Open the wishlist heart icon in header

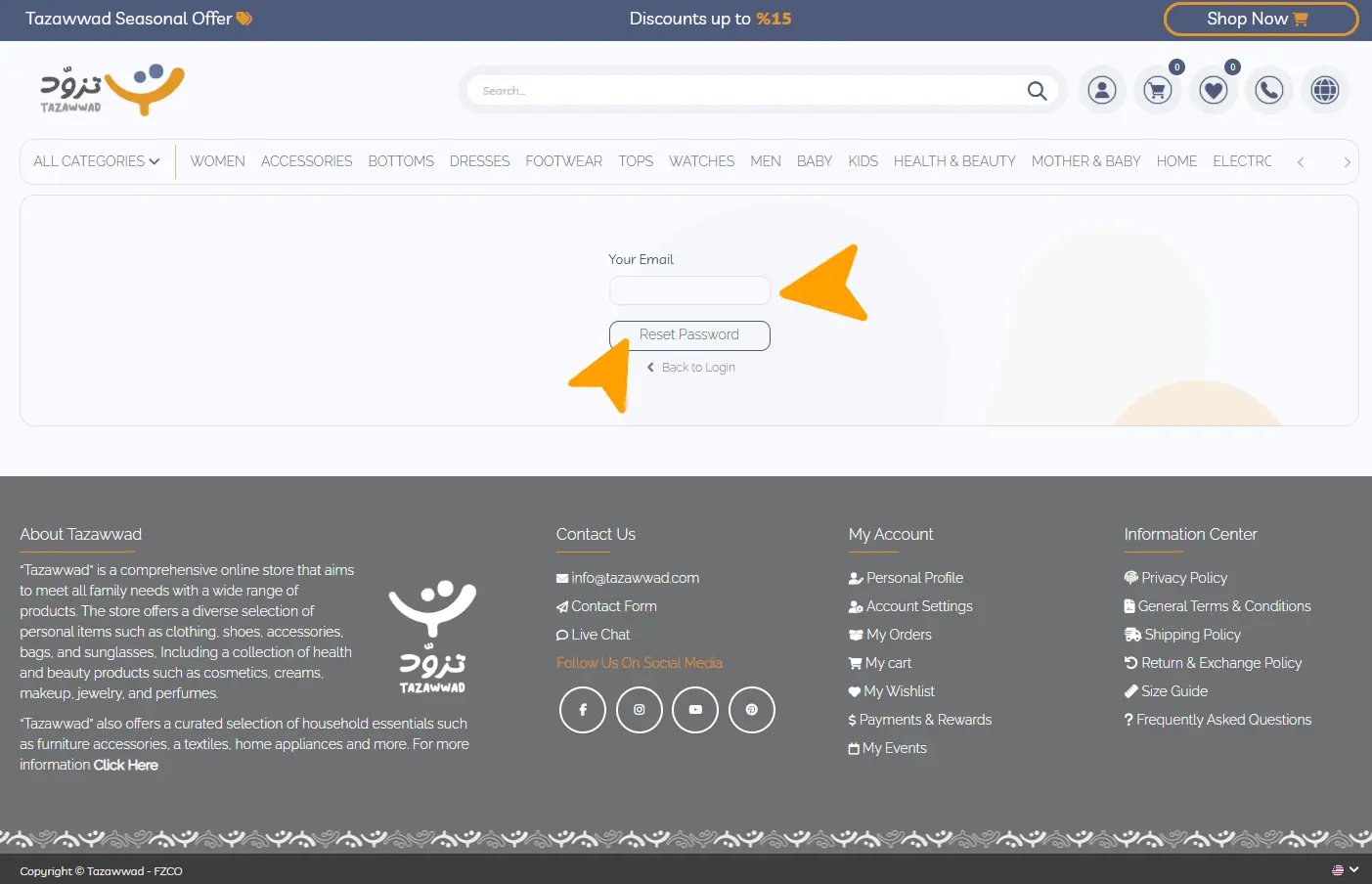(x=1214, y=91)
